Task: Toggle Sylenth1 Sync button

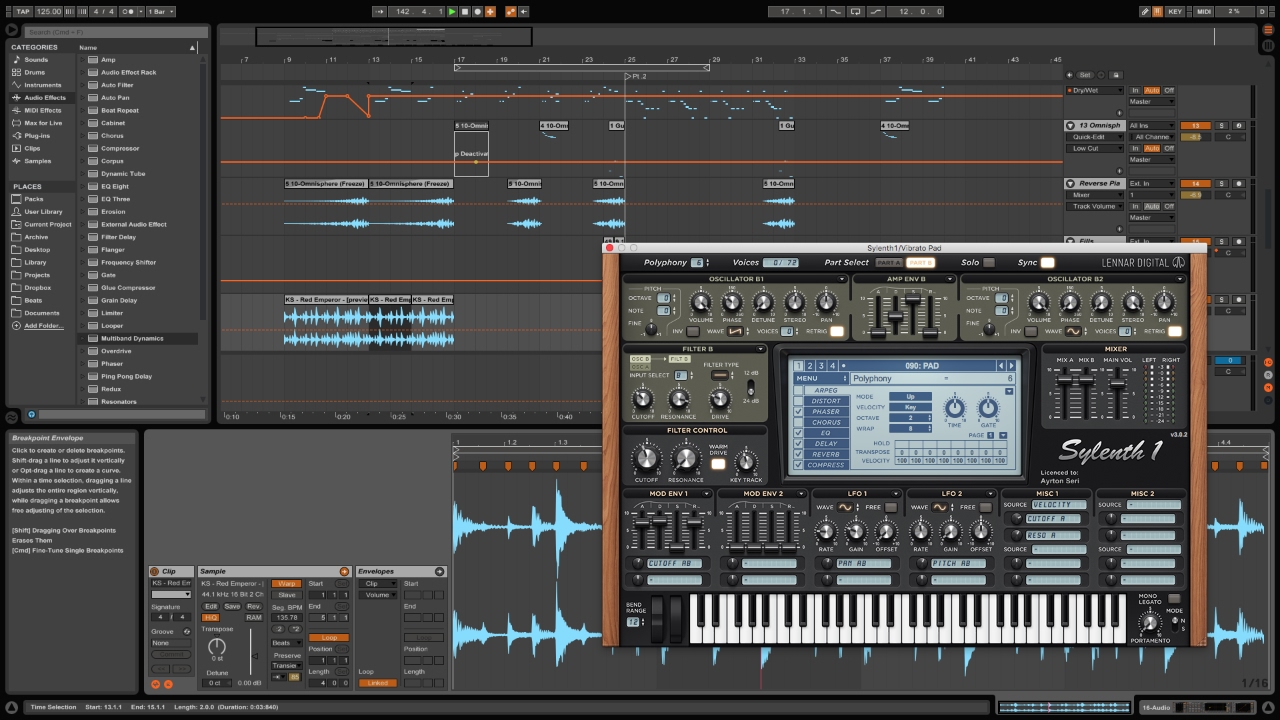Action: coord(1047,263)
